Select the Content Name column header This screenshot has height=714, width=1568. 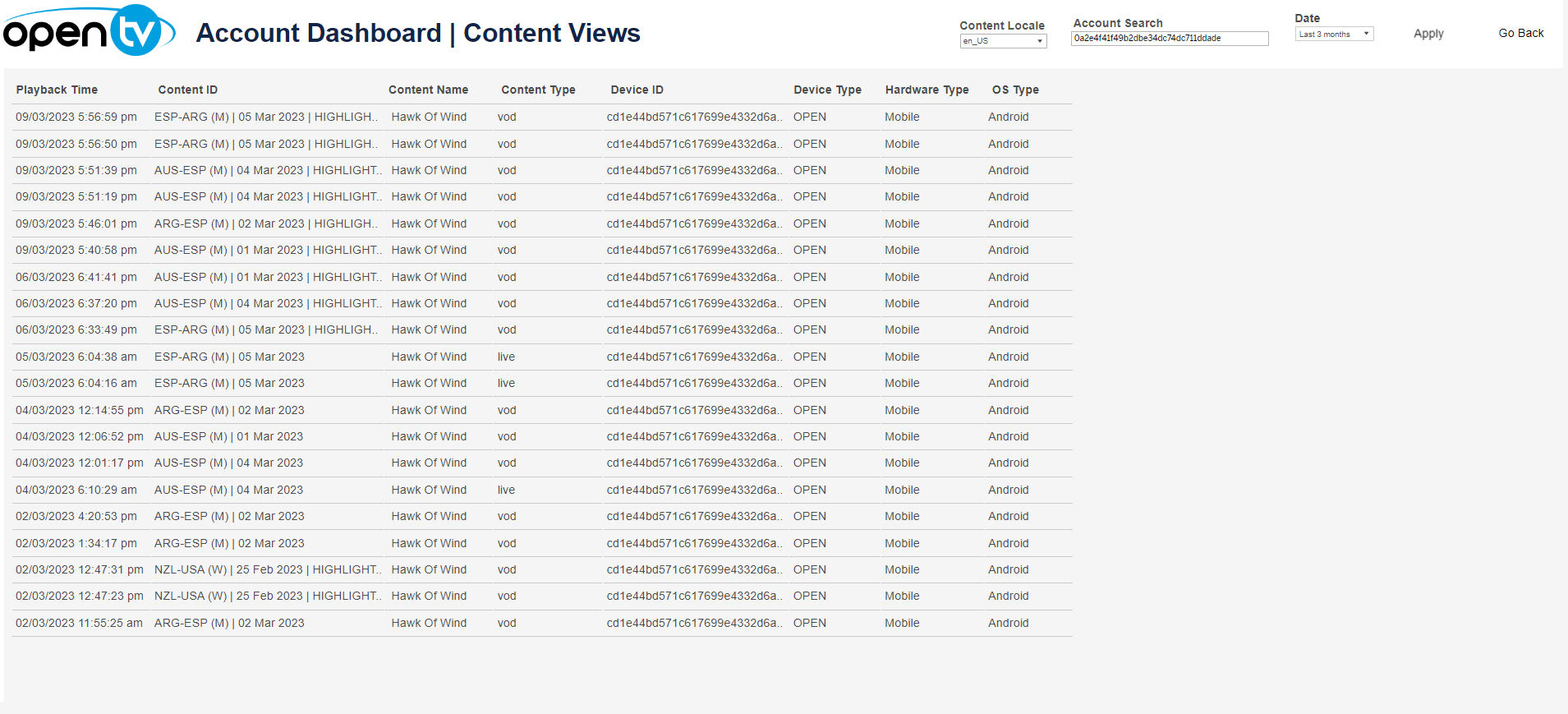[x=428, y=90]
